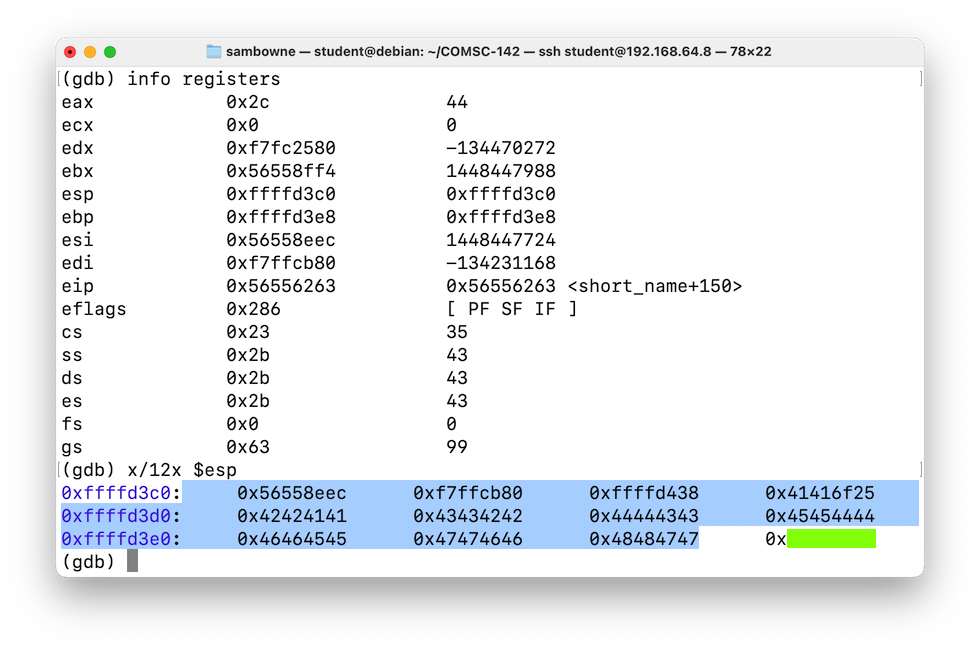Click ebp hex value in second column
The width and height of the screenshot is (980, 651).
(x=281, y=217)
